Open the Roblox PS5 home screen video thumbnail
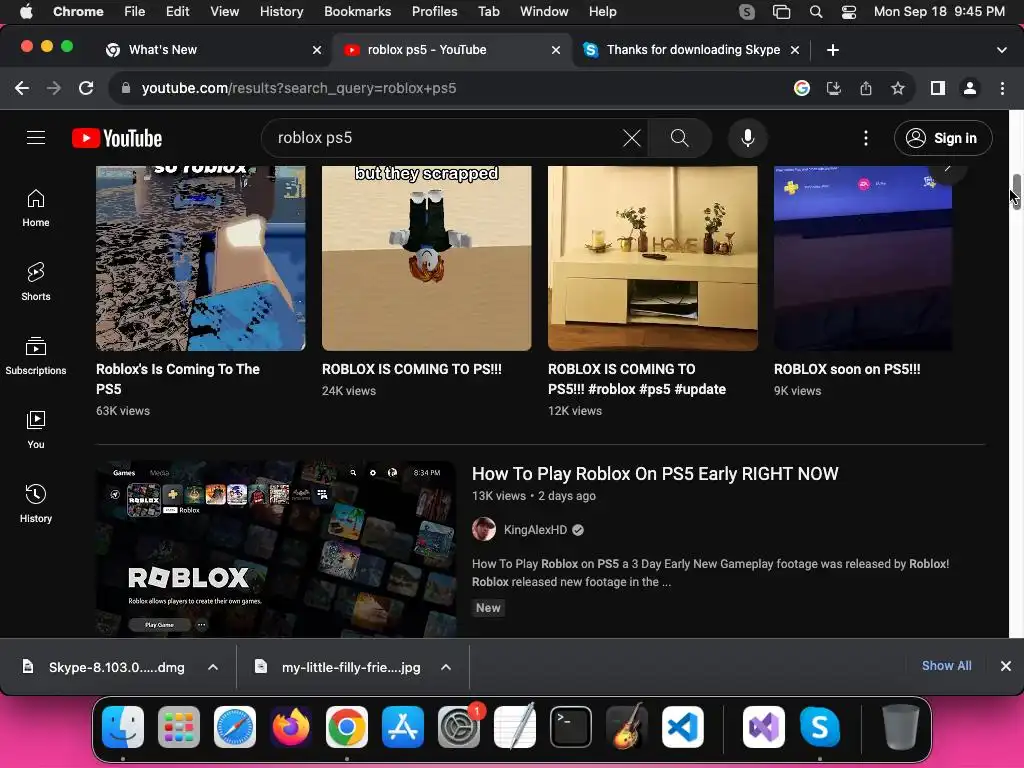The height and width of the screenshot is (768, 1024). tap(276, 549)
